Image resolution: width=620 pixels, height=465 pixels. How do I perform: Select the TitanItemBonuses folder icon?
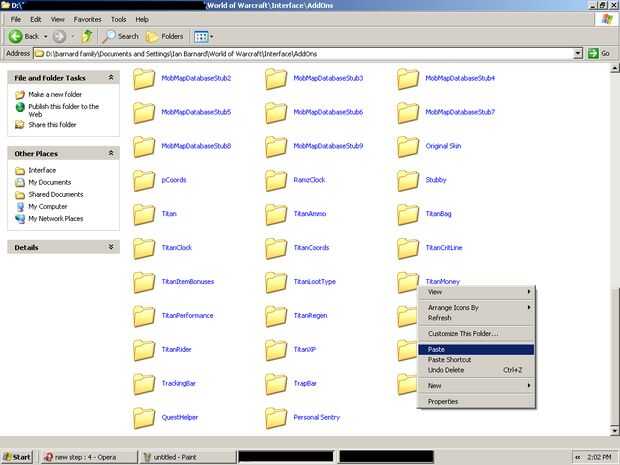coord(144,282)
